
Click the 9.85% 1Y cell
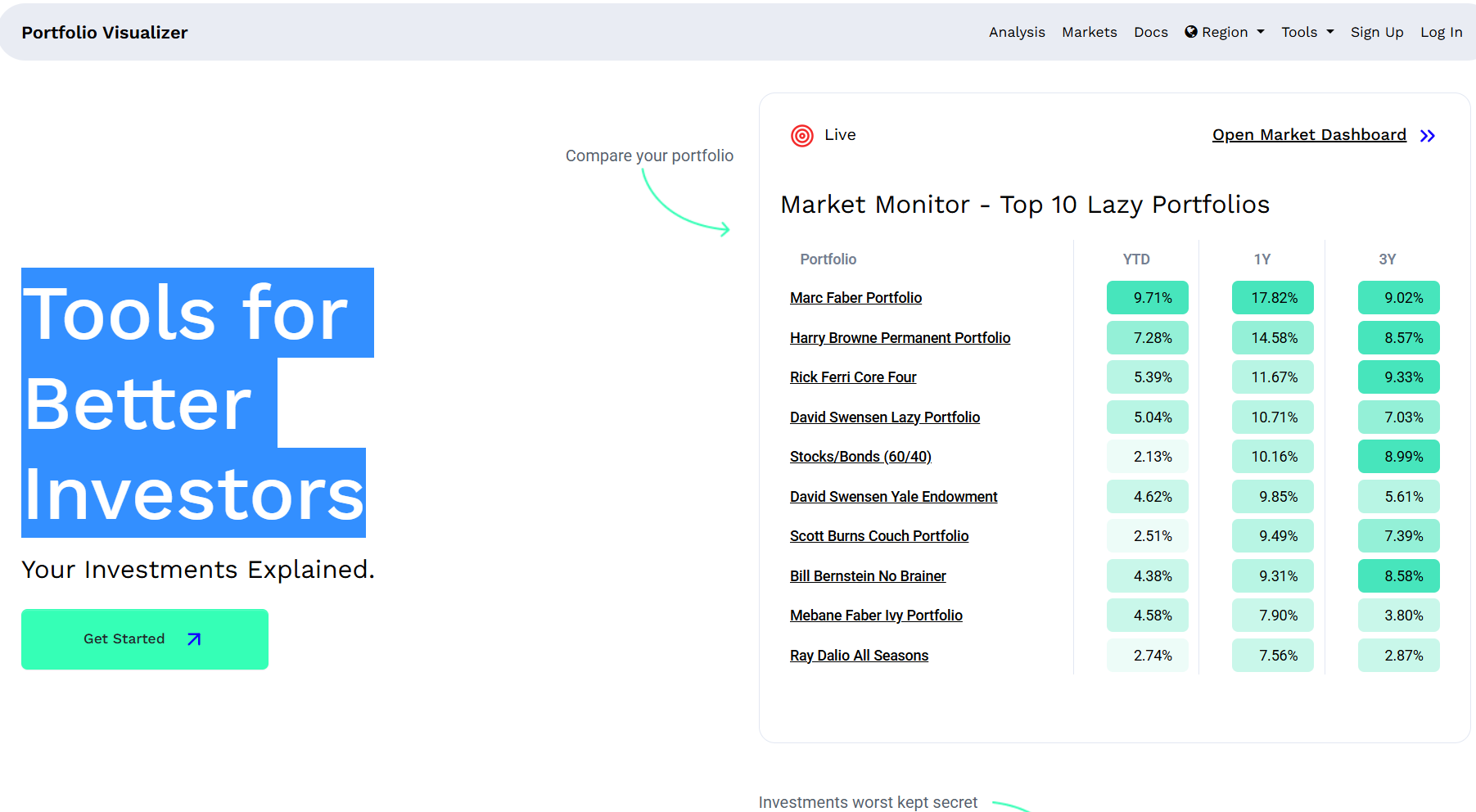click(x=1273, y=497)
